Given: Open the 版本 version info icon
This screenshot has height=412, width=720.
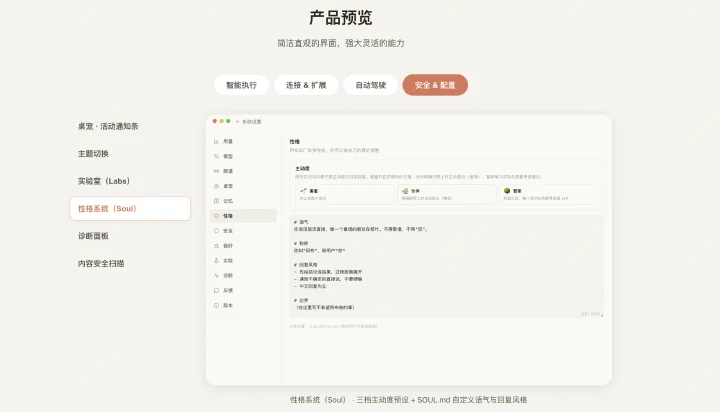Looking at the screenshot, I should (x=216, y=305).
